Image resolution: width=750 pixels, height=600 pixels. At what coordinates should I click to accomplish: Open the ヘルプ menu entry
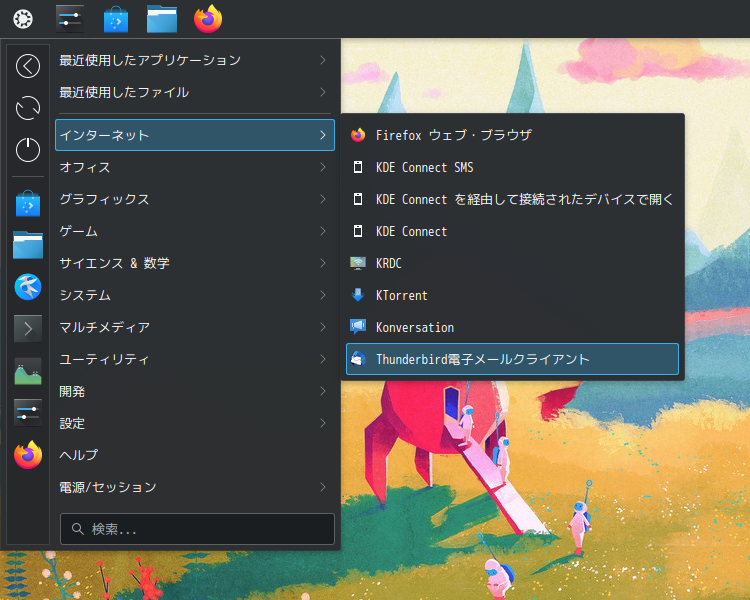point(195,455)
